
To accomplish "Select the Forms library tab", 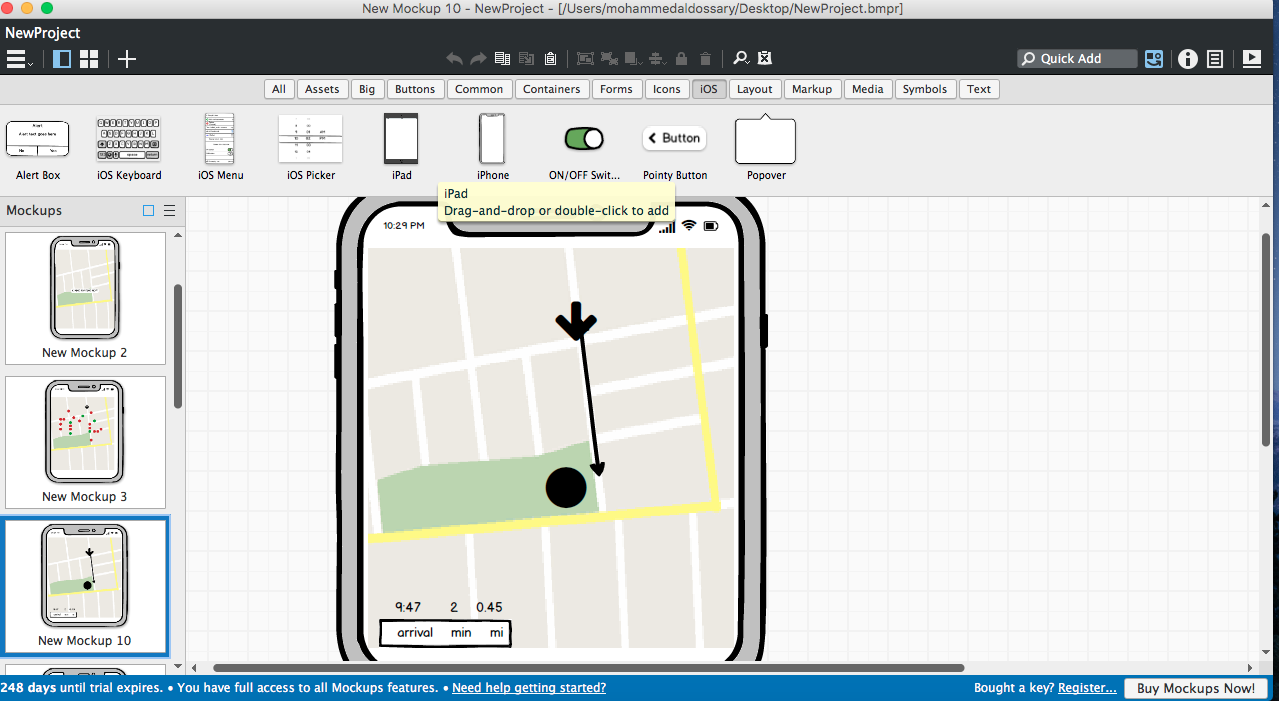I will point(616,89).
